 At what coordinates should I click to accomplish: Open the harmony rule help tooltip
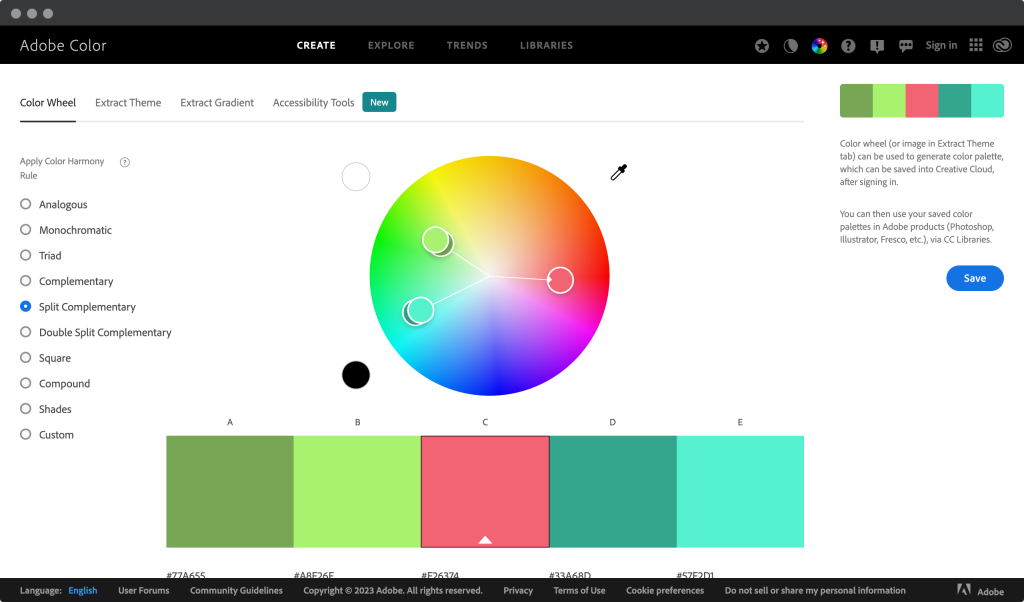click(124, 161)
